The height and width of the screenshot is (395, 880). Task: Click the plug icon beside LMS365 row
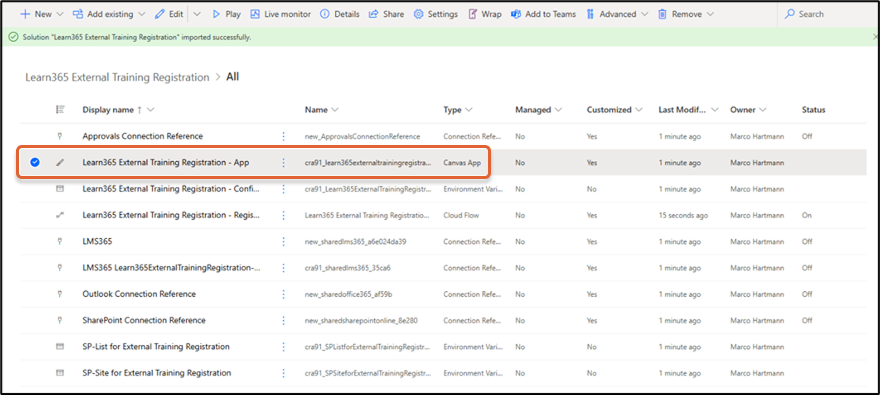point(60,241)
